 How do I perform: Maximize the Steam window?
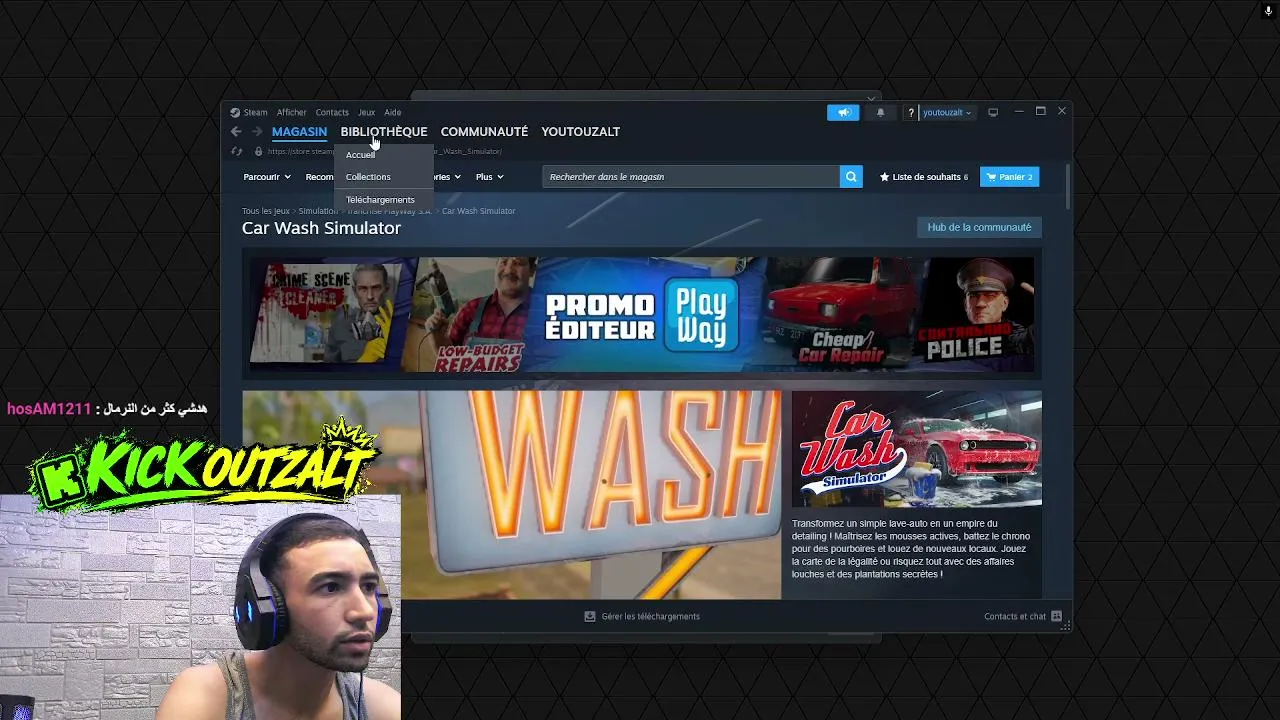coord(1040,111)
